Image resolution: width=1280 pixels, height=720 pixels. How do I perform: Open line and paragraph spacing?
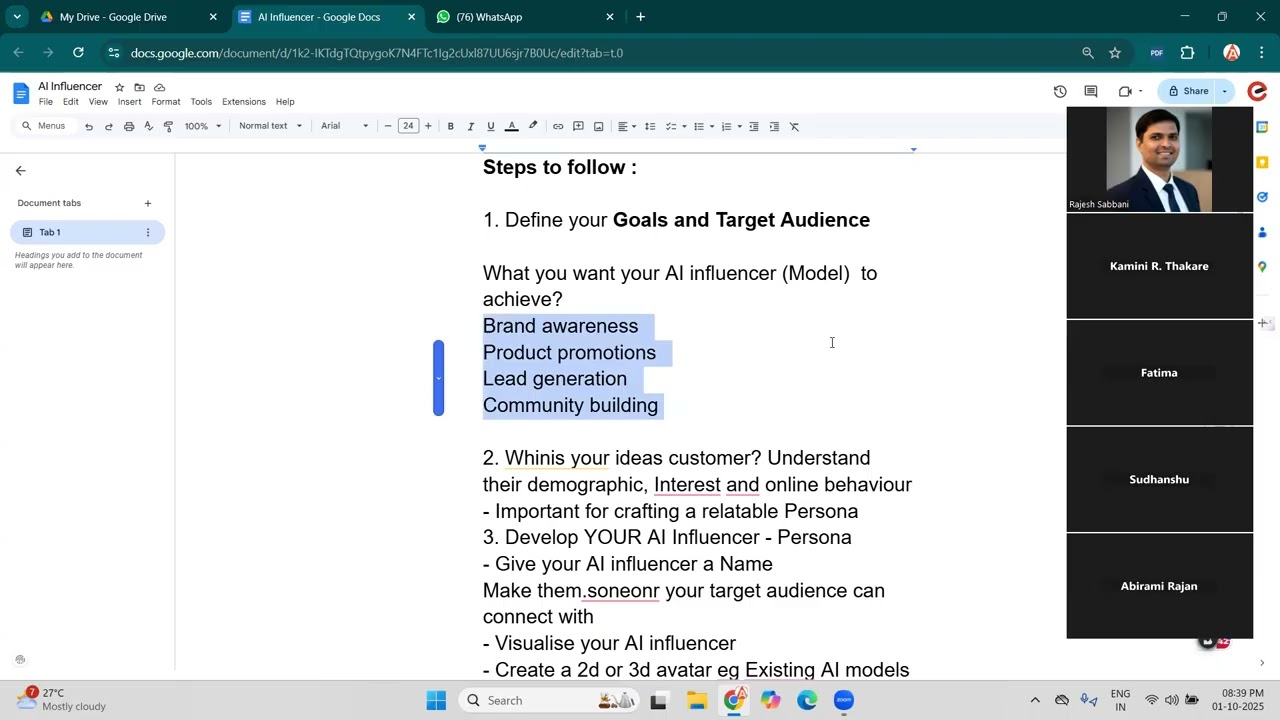[650, 126]
